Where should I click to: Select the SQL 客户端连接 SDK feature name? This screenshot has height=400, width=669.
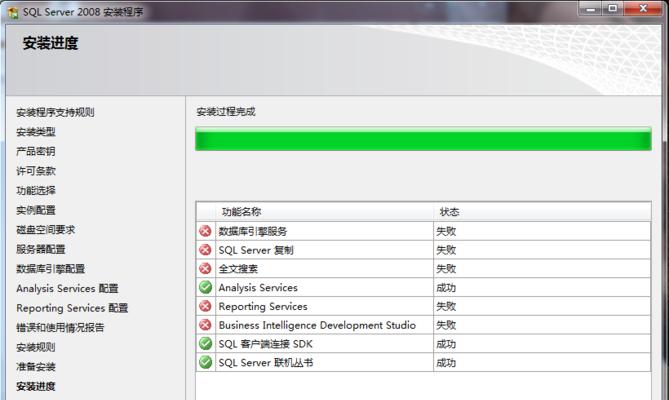point(265,344)
